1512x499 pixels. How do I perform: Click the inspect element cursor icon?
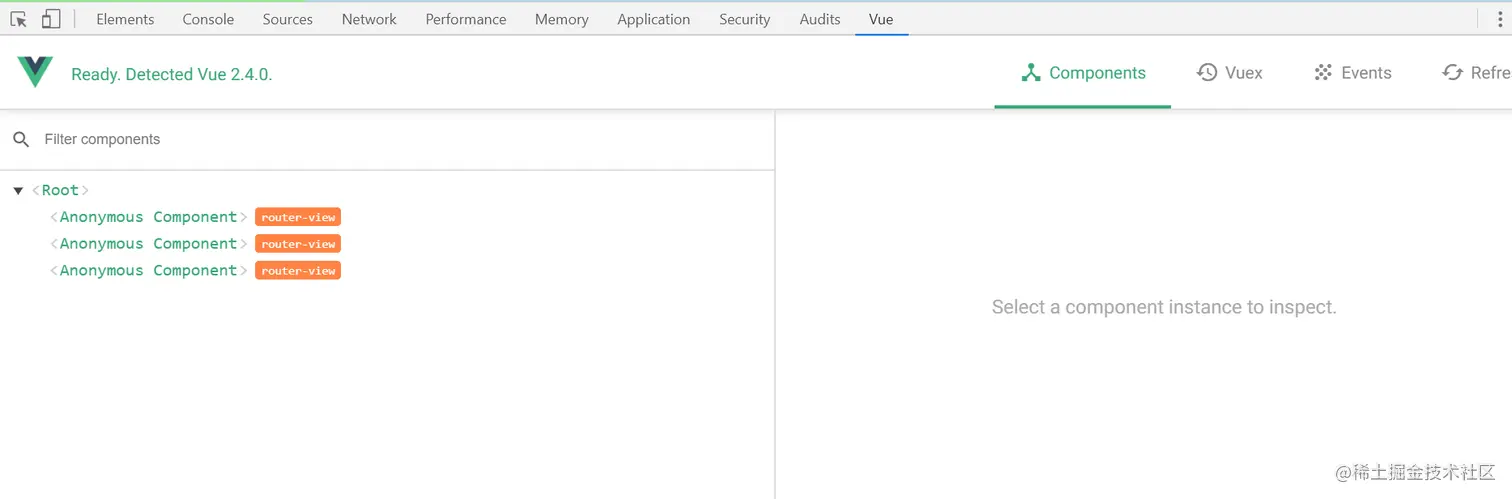click(19, 19)
